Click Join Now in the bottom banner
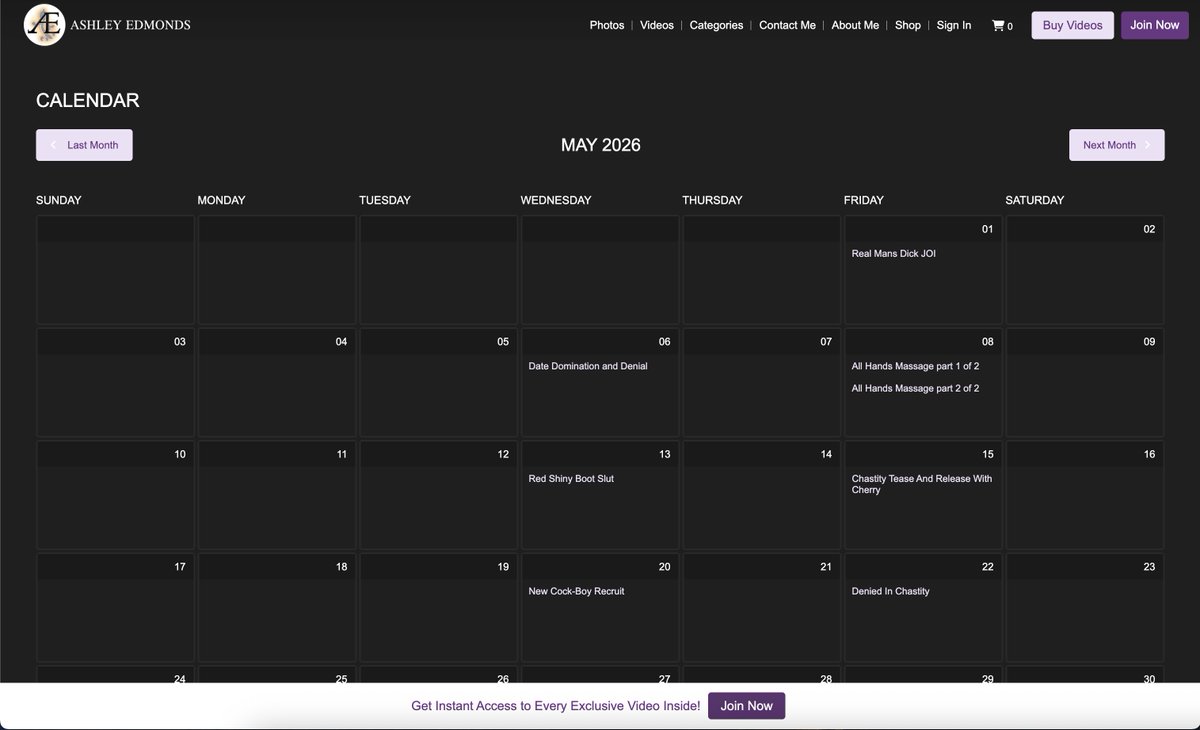This screenshot has height=730, width=1200. [x=747, y=705]
